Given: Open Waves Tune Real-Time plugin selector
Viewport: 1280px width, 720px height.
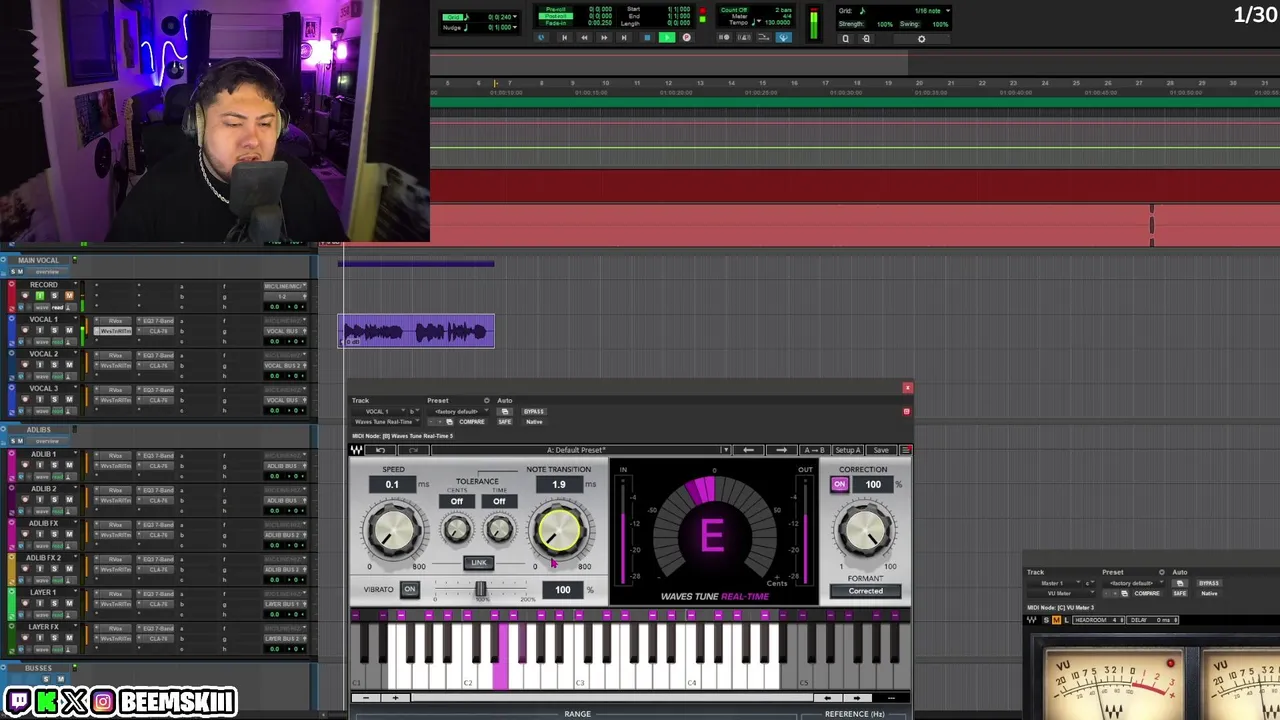Looking at the screenshot, I should [386, 422].
